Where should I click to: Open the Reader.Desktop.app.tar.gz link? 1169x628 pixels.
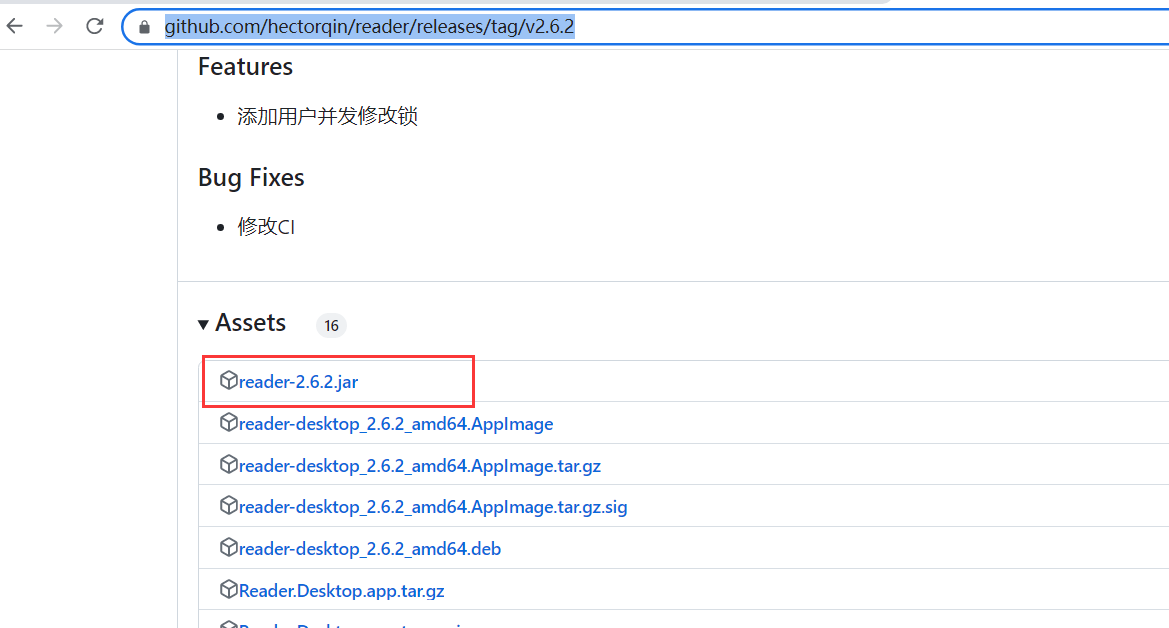tap(341, 591)
